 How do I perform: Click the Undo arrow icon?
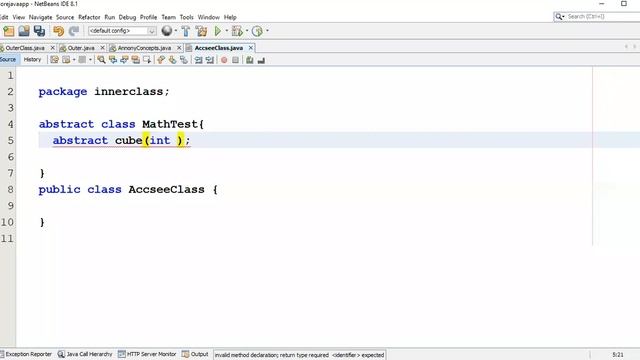click(59, 31)
